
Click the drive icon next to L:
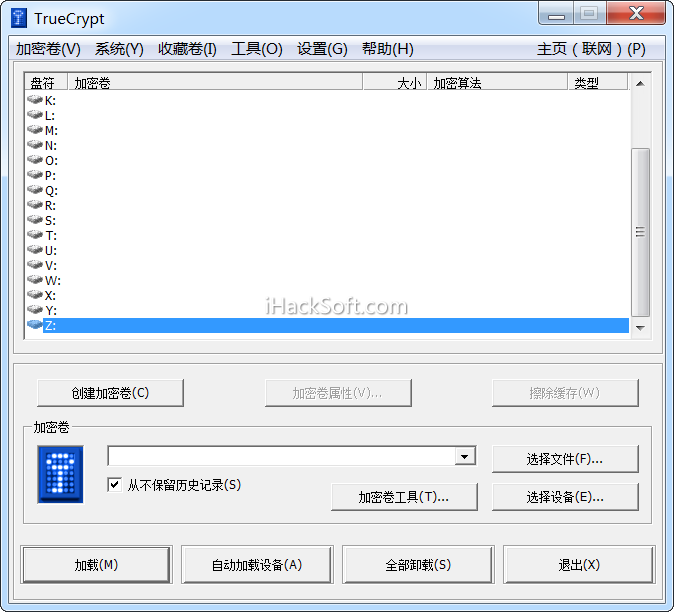click(x=34, y=115)
